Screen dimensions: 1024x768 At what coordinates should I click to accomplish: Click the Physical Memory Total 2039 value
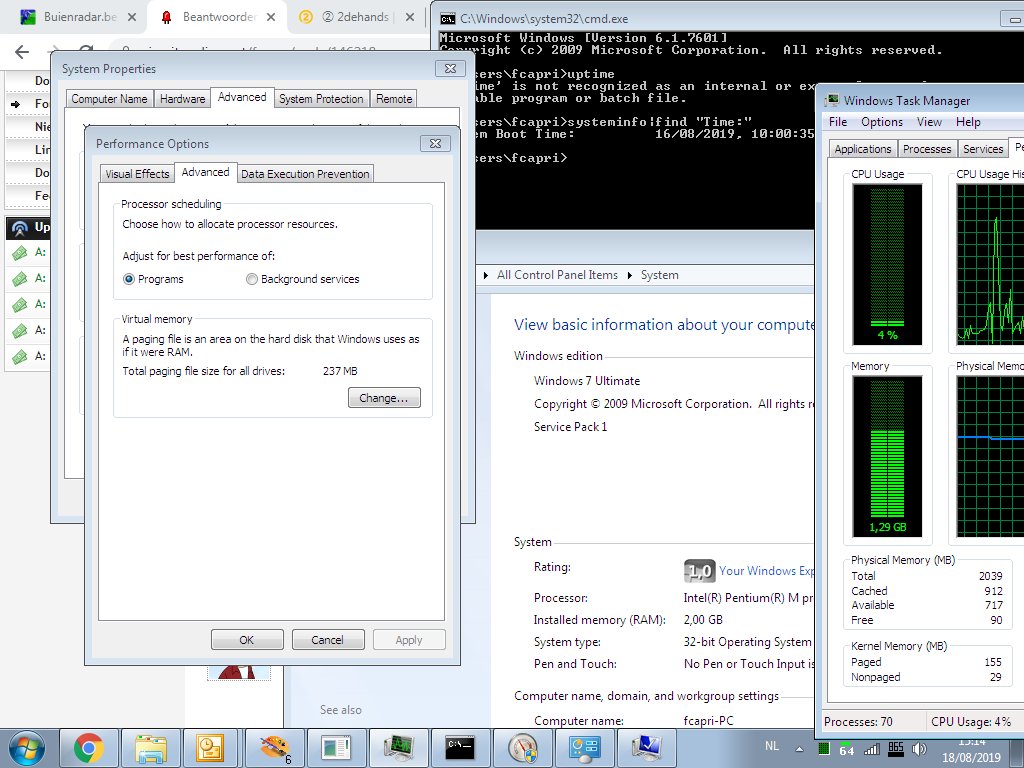point(990,576)
